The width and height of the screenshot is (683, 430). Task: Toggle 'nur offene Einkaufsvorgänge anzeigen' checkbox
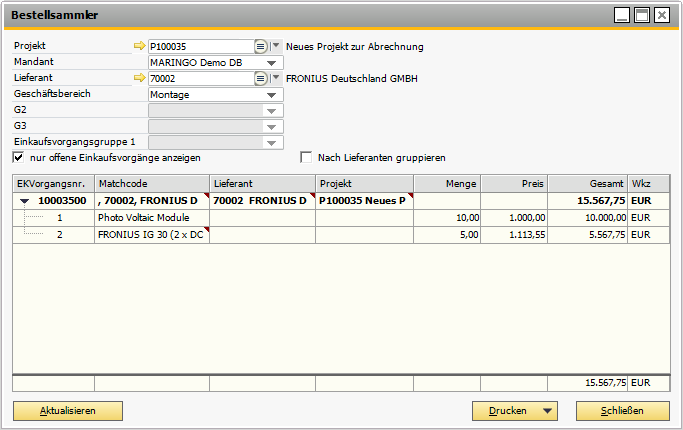(18, 158)
